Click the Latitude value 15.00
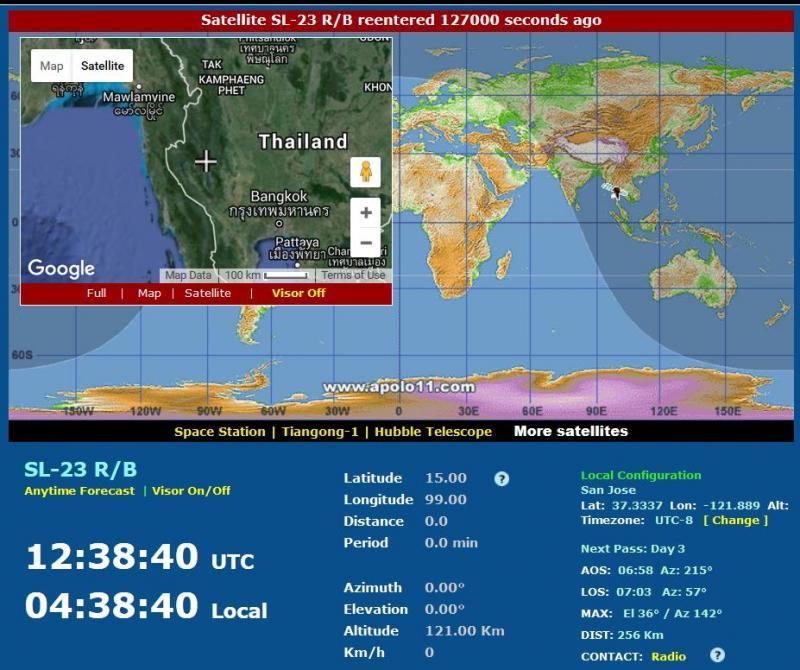 [446, 478]
